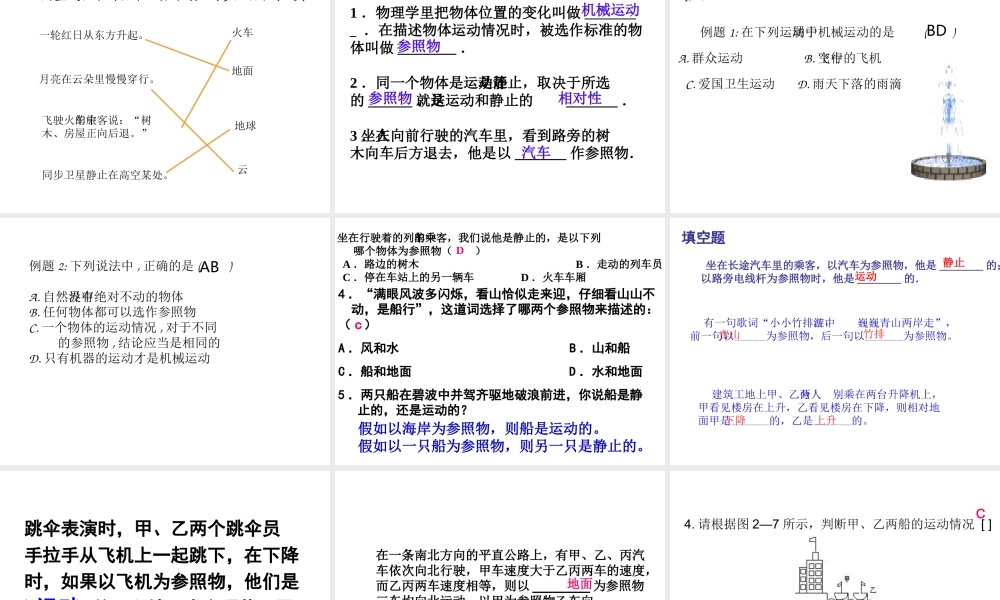
Task: Click option C. 船和地面
Action: pyautogui.click(x=374, y=371)
